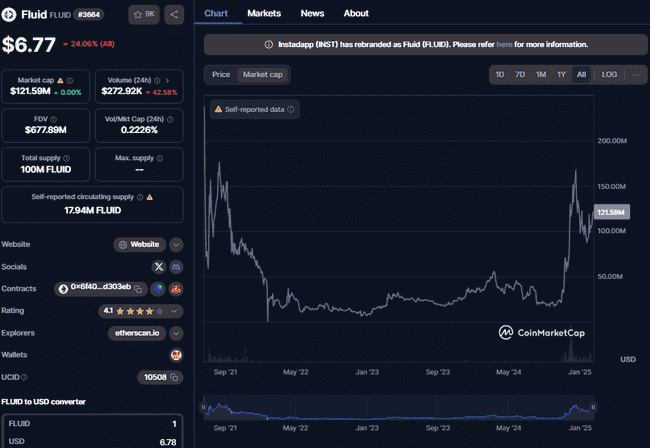Click the mini overview chart navigator
650x448 pixels.
398,407
